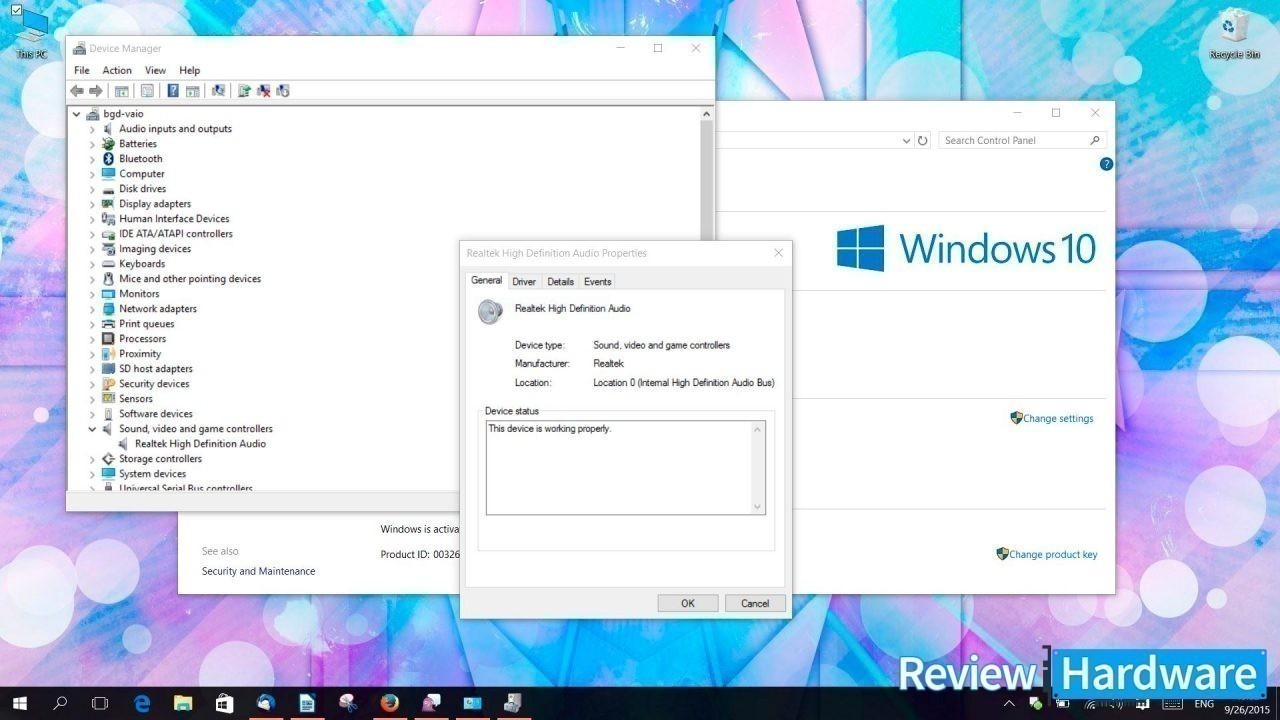Switch to the Details tab
1280x720 pixels.
(x=560, y=282)
